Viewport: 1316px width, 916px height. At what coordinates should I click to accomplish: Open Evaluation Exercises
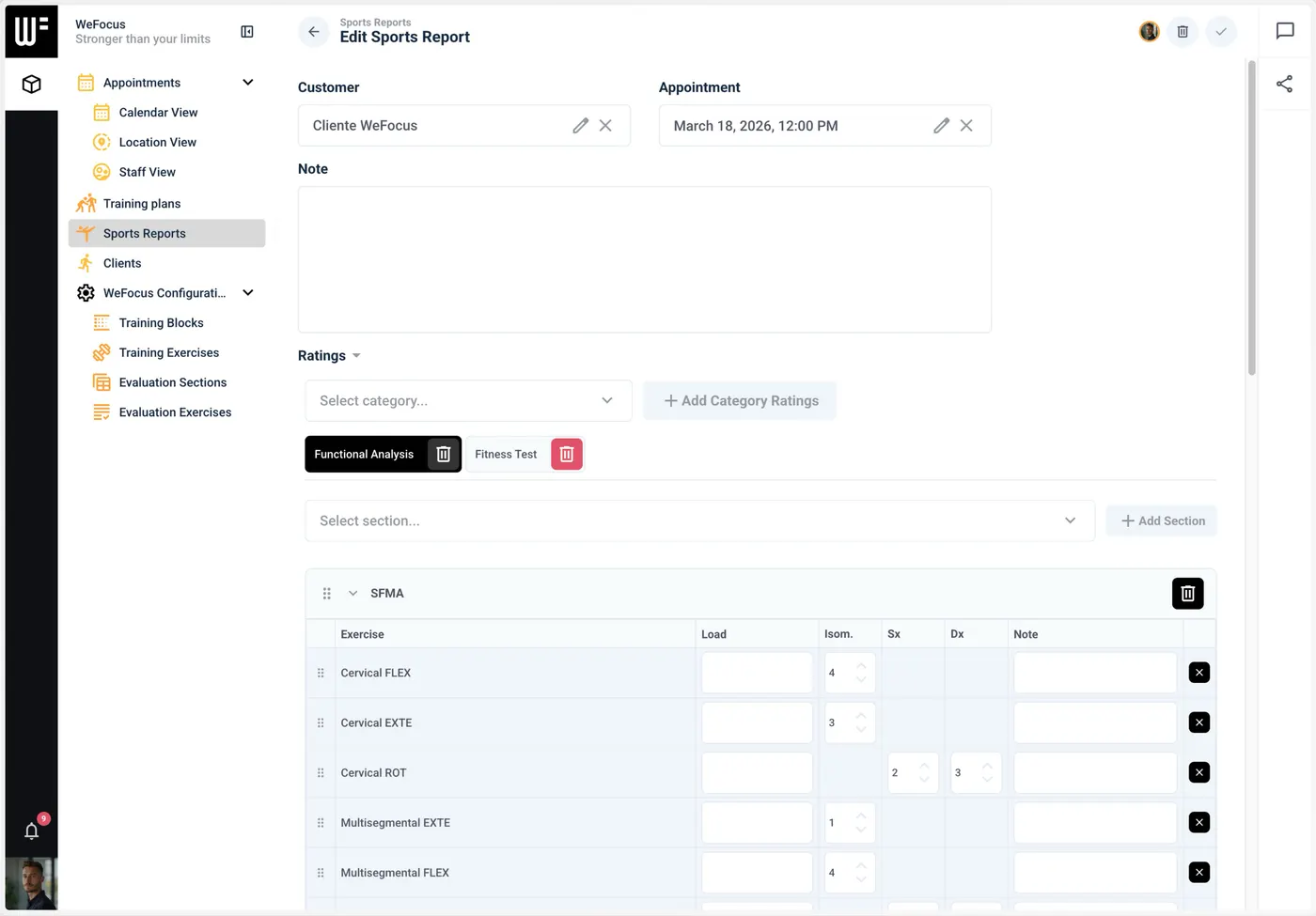[x=175, y=412]
